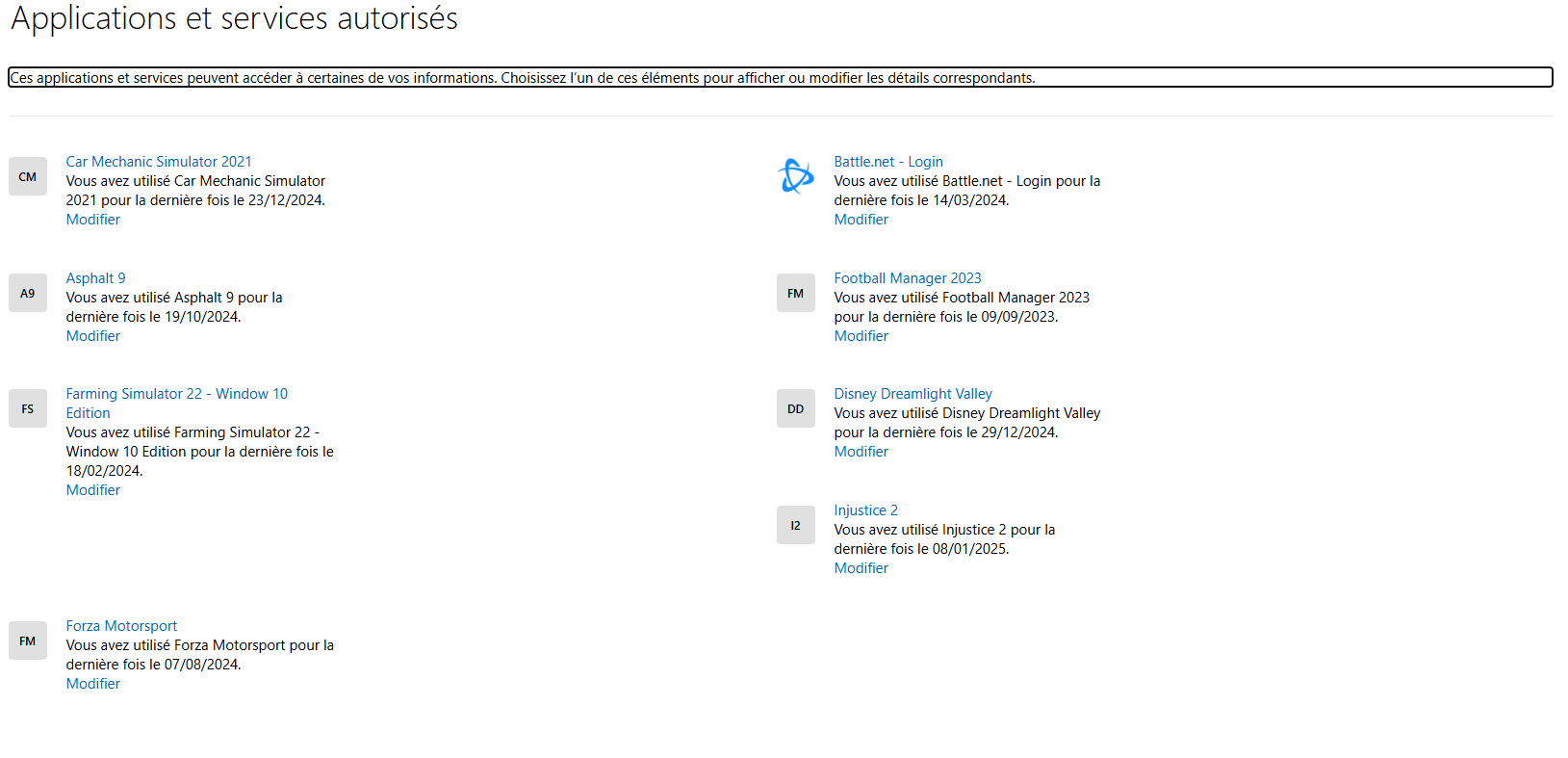Click Modifier under Battle.net - Login

tap(861, 220)
